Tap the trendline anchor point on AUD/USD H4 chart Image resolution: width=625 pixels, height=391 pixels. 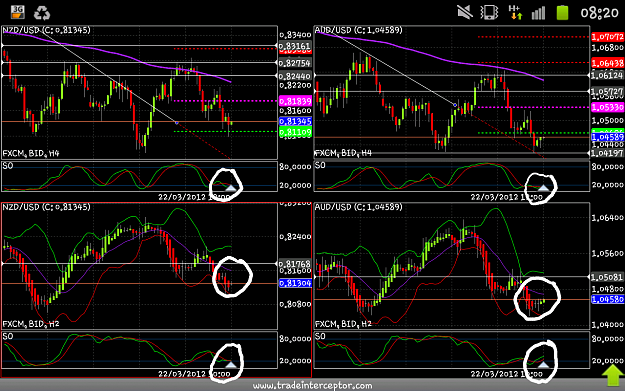tap(455, 105)
